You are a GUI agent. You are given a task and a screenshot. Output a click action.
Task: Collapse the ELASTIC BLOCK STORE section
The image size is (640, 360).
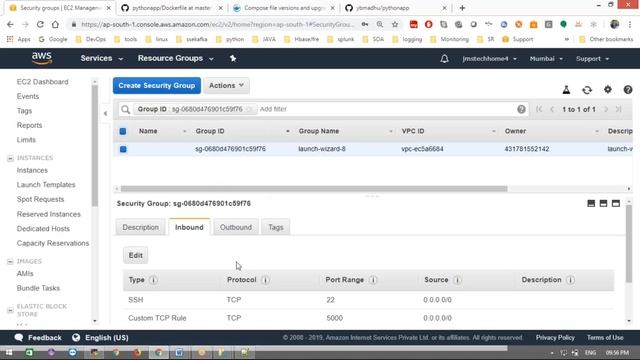click(10, 310)
